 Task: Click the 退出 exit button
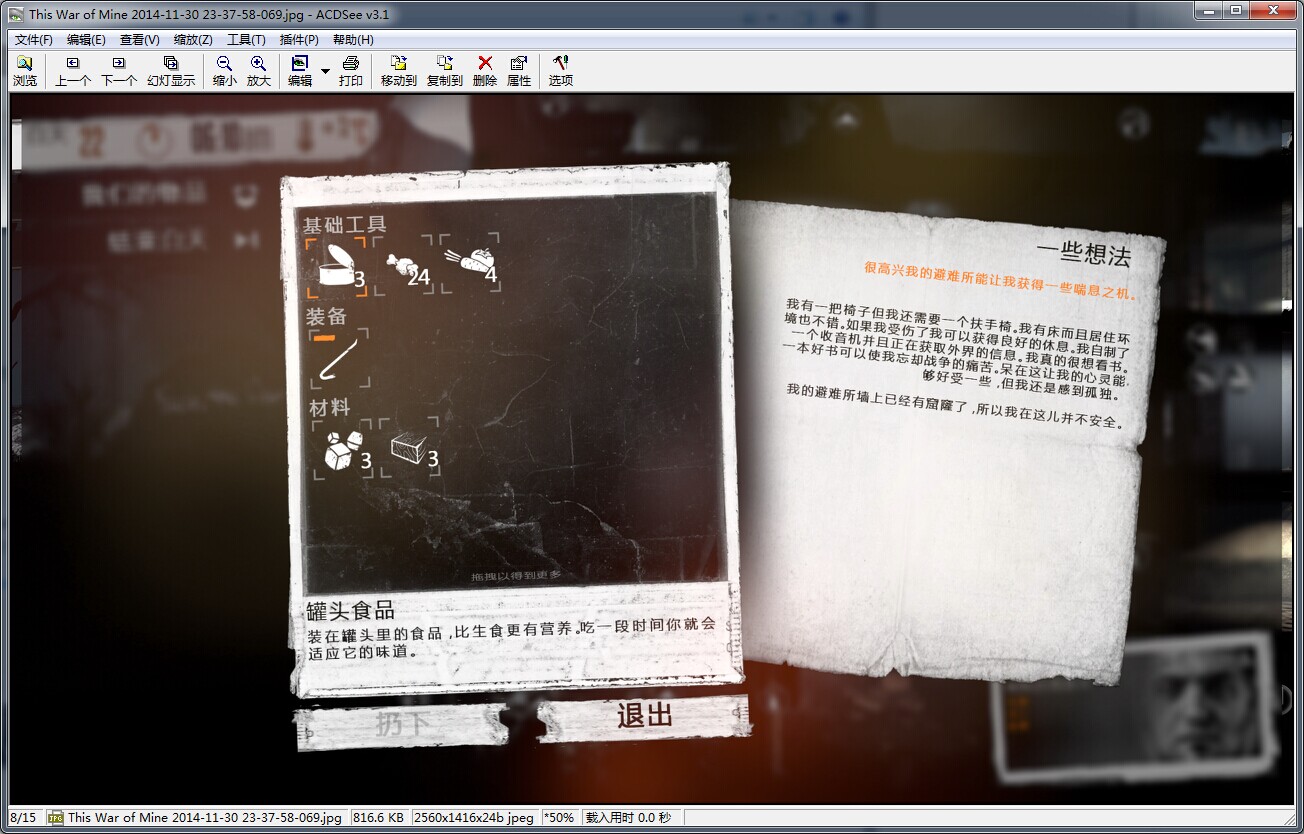point(644,716)
